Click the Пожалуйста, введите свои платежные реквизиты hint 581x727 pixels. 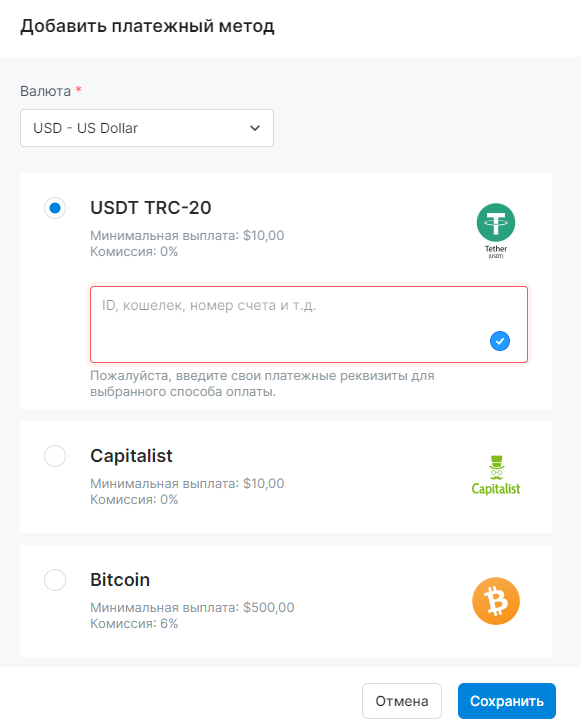(262, 383)
